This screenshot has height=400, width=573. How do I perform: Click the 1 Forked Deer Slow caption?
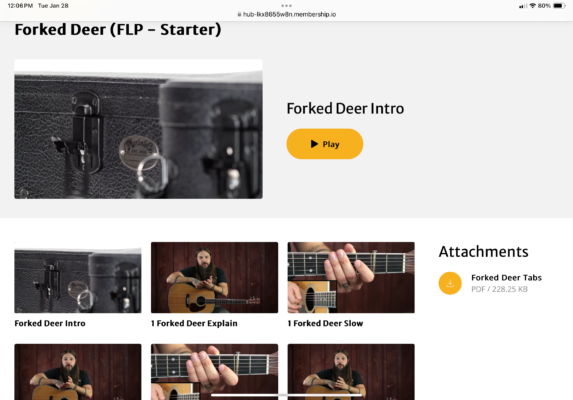pos(325,323)
